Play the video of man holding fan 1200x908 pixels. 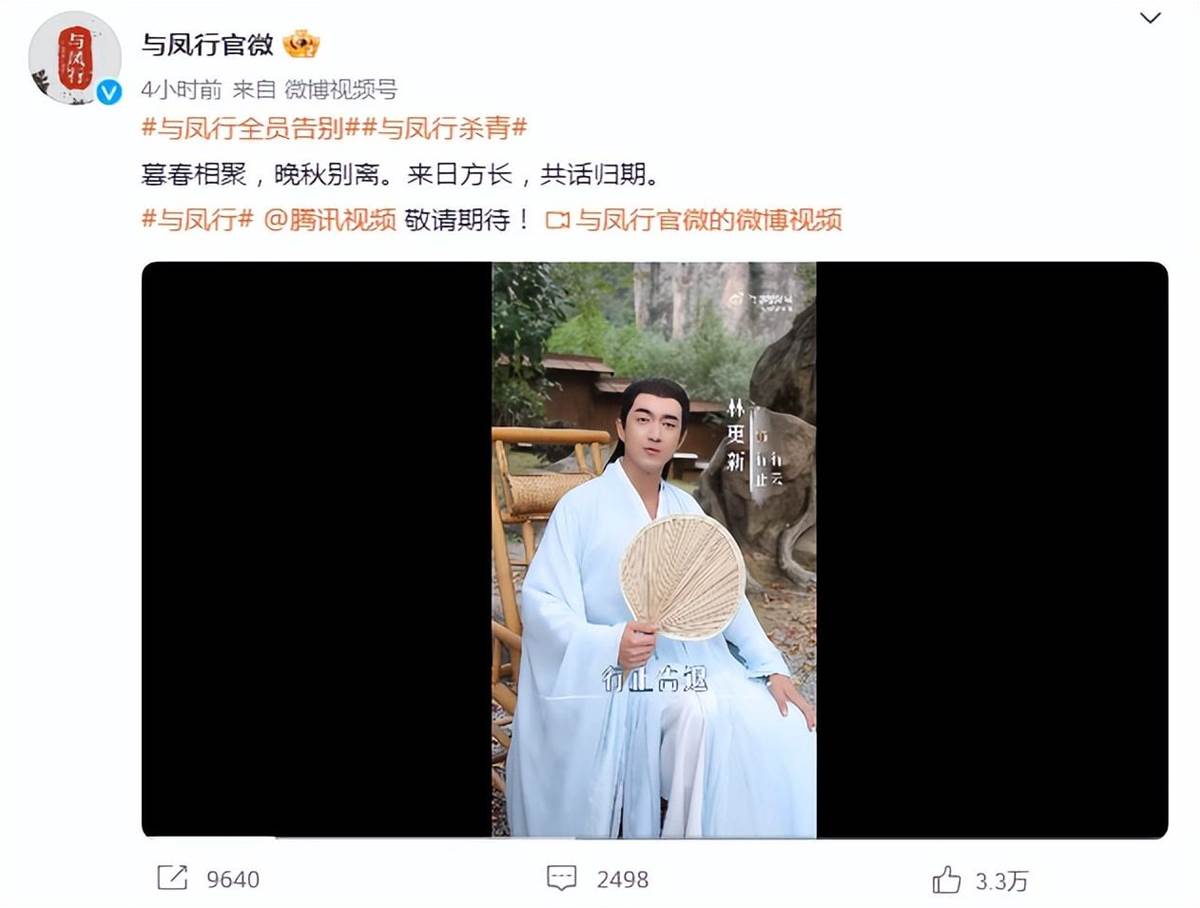654,550
